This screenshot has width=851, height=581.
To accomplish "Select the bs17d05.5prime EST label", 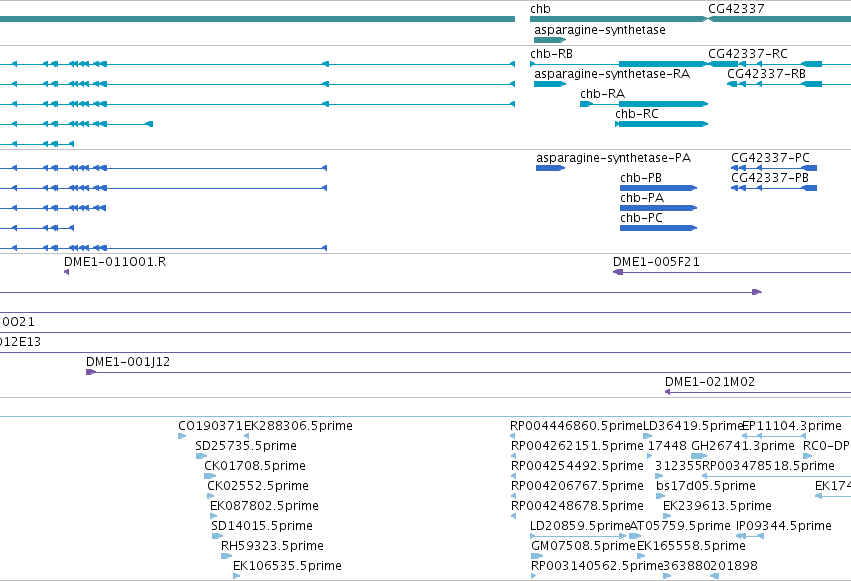I will 706,486.
